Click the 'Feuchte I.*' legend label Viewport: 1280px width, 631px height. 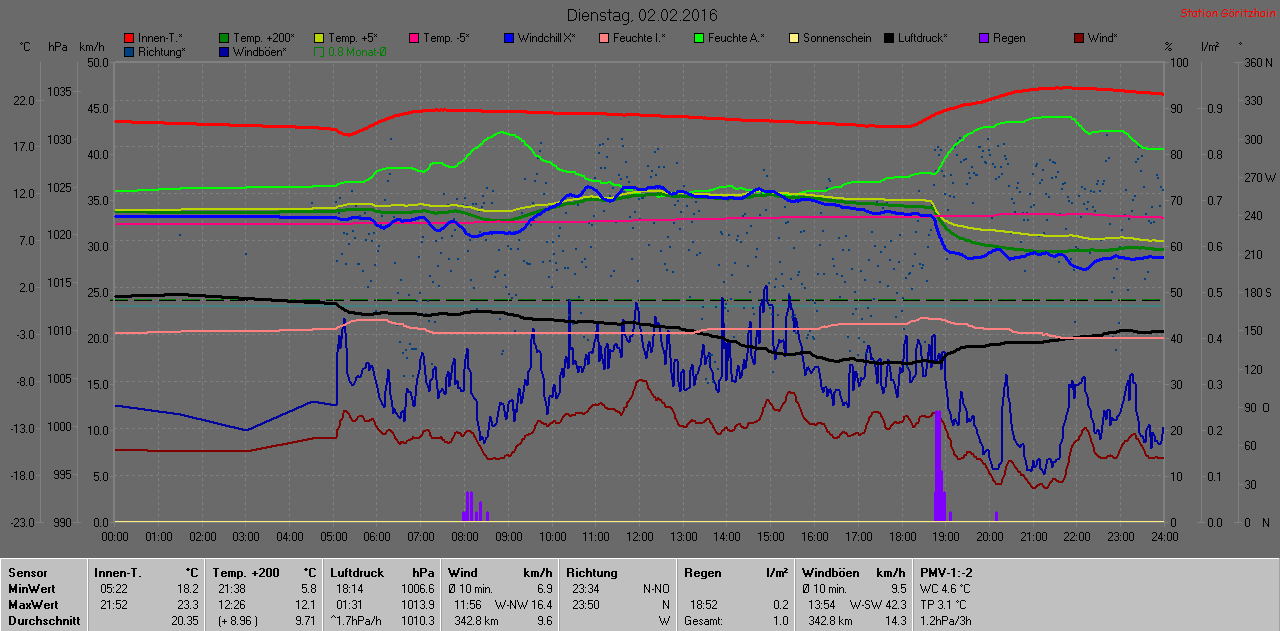click(x=639, y=38)
